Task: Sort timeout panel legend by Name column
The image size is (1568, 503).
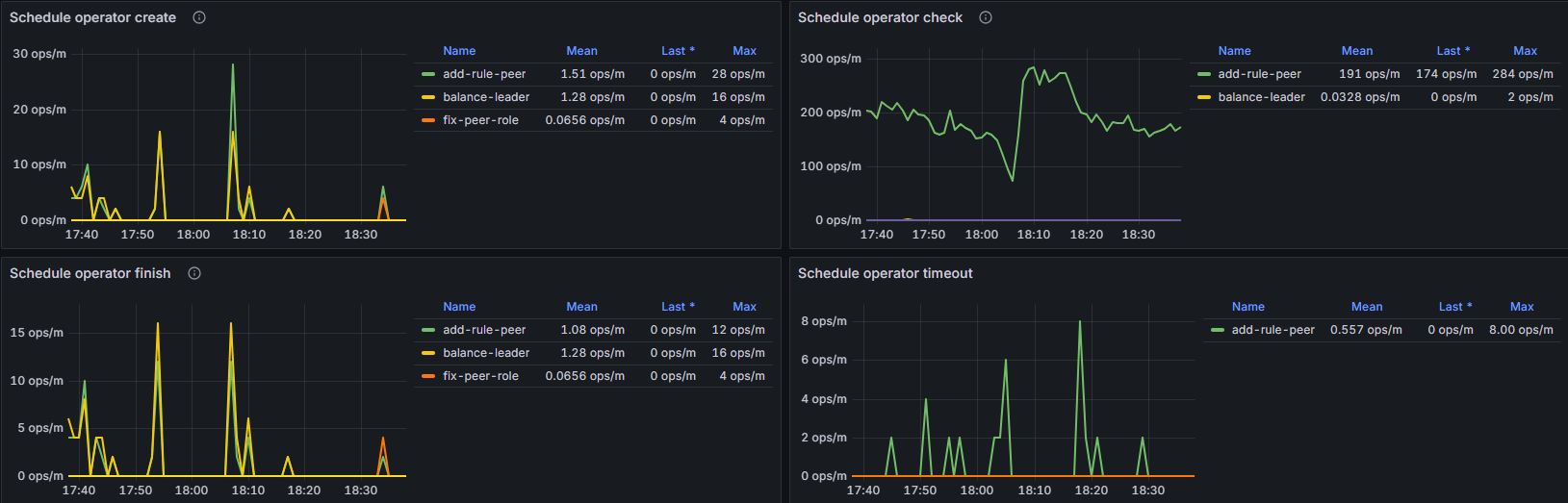Action: click(1247, 307)
